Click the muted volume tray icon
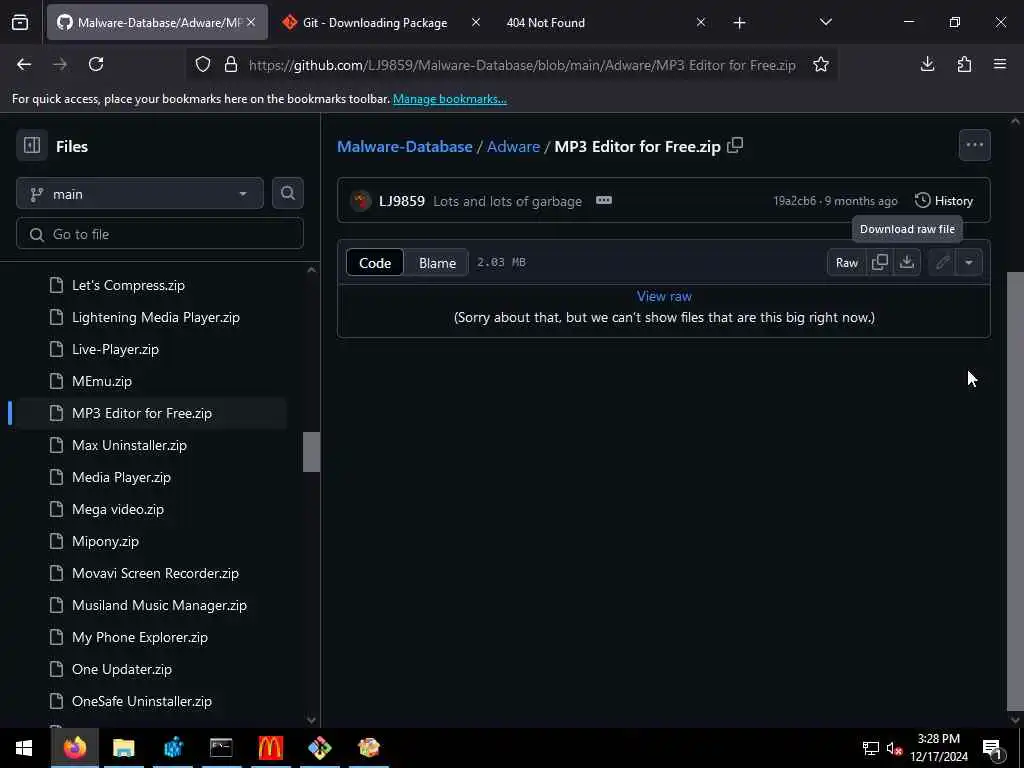 (x=894, y=748)
